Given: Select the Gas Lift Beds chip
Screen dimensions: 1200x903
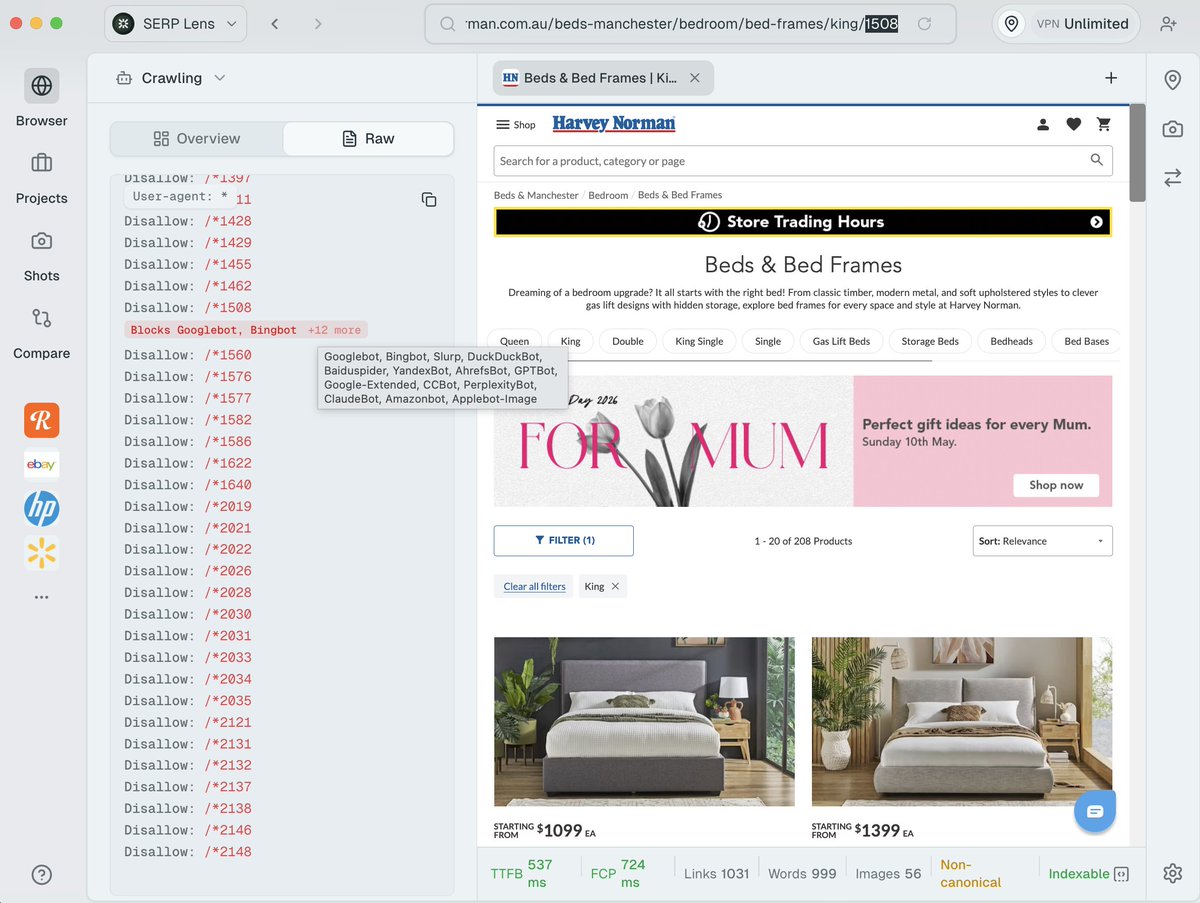Looking at the screenshot, I should 841,341.
